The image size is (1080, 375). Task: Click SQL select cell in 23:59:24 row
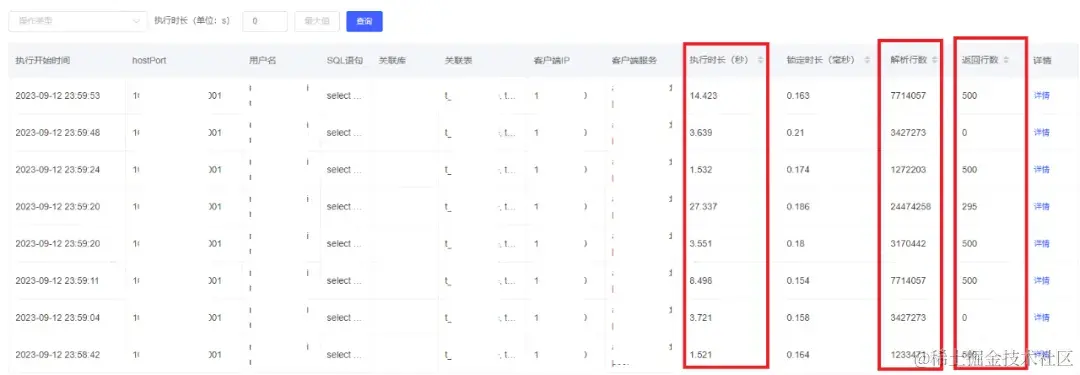click(x=344, y=170)
